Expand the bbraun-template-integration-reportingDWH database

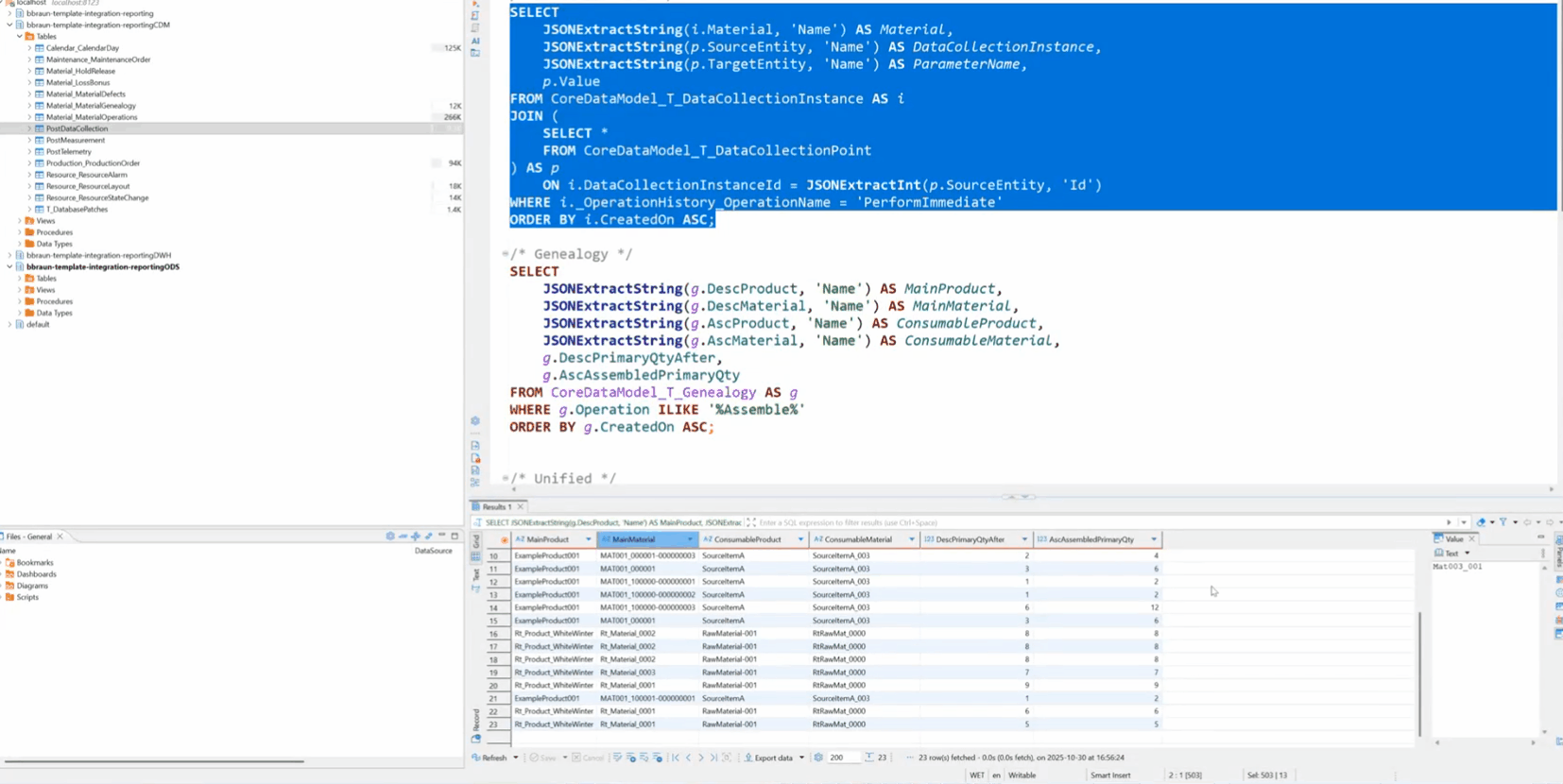(9, 255)
